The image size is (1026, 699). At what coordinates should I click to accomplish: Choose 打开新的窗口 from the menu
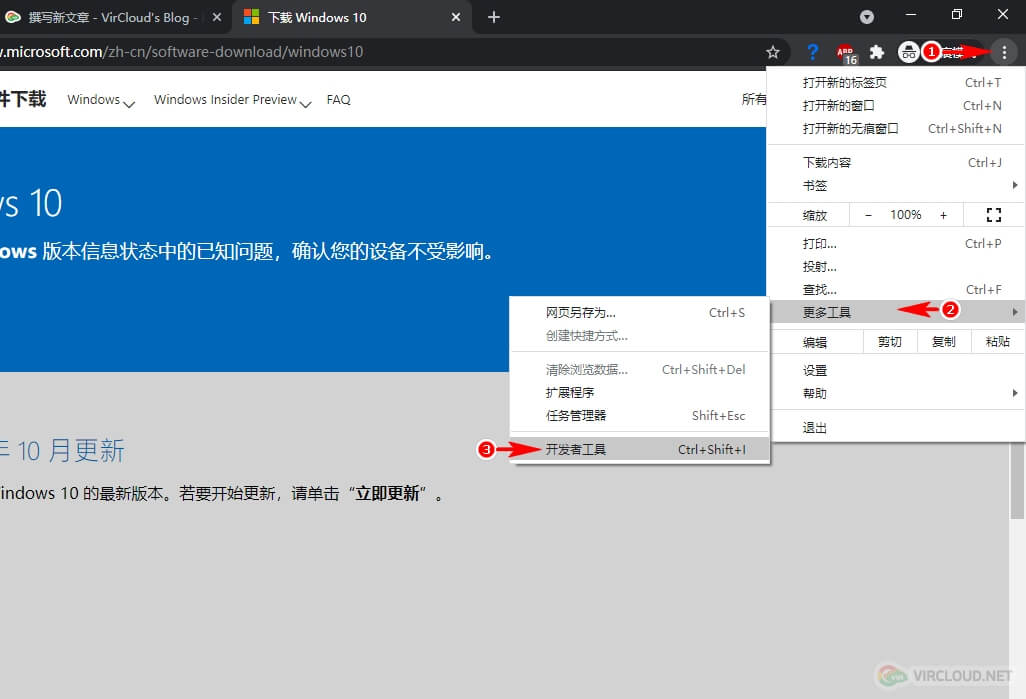point(896,105)
